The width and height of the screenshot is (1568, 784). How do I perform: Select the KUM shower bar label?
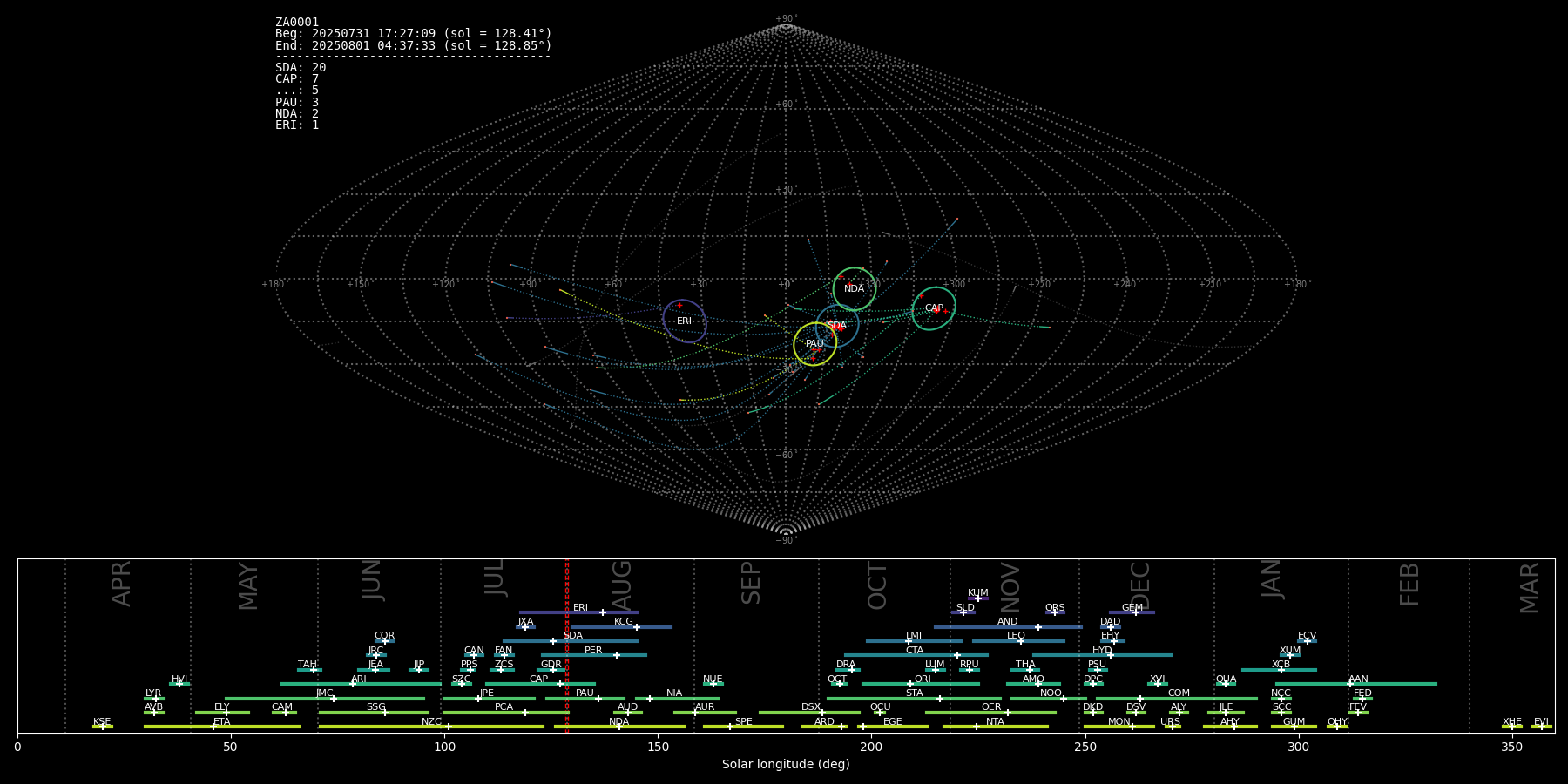click(978, 593)
